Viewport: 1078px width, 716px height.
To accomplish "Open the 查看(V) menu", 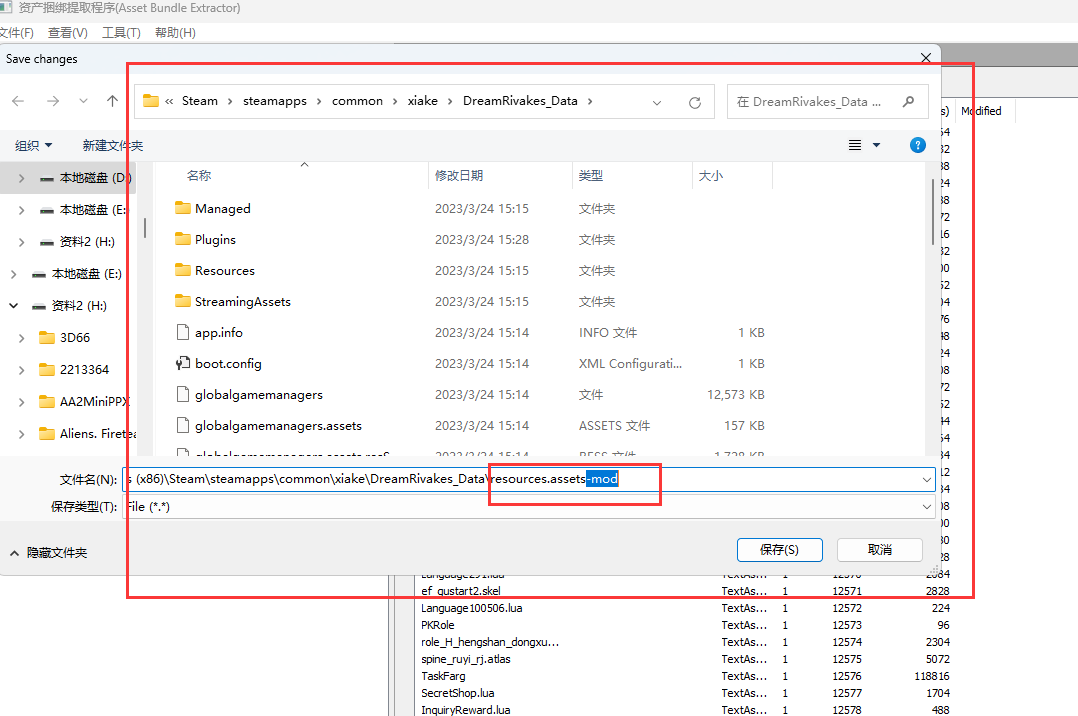I will click(x=67, y=33).
